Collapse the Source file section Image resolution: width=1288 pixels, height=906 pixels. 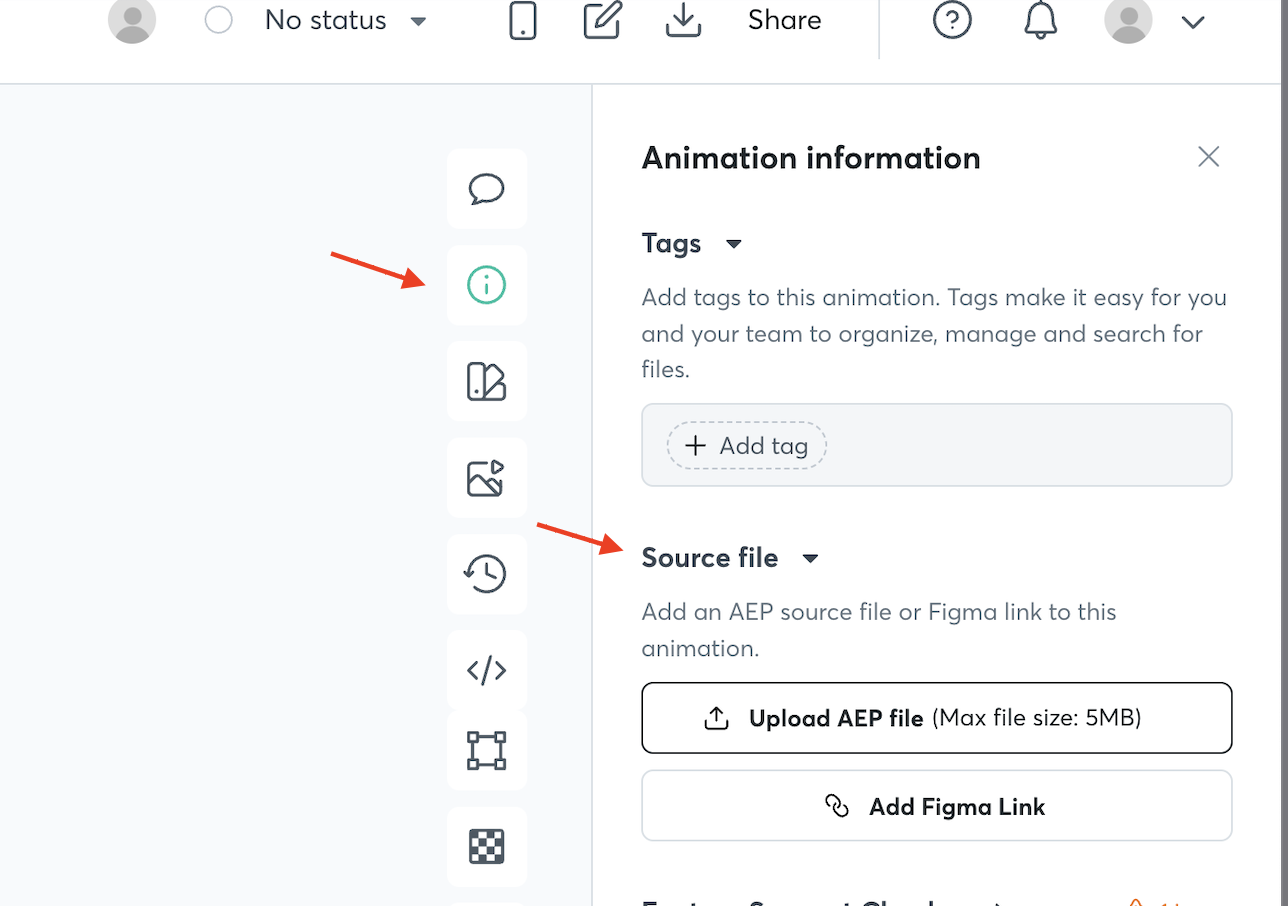pos(811,558)
